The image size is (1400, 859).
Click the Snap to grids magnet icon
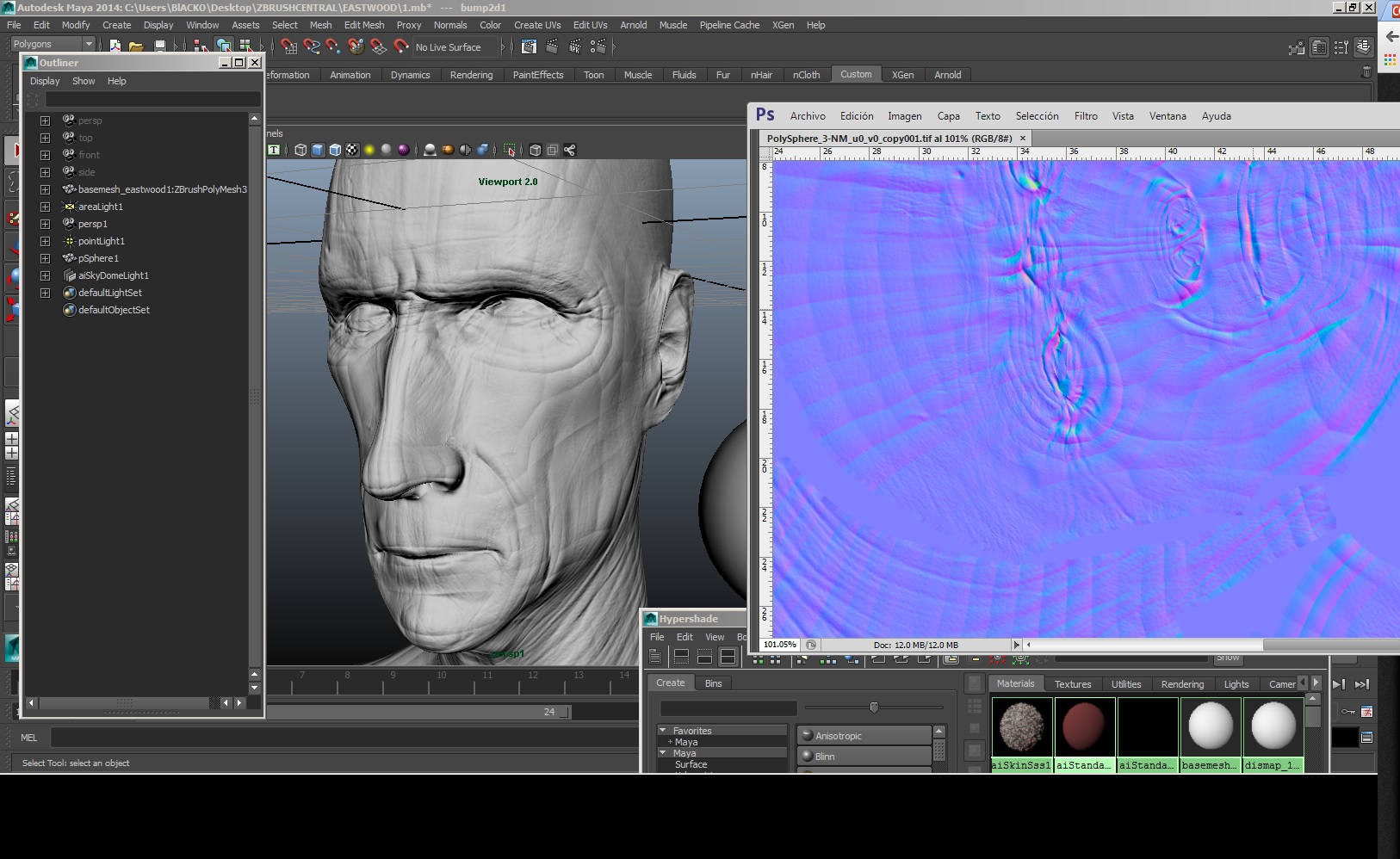tap(289, 46)
